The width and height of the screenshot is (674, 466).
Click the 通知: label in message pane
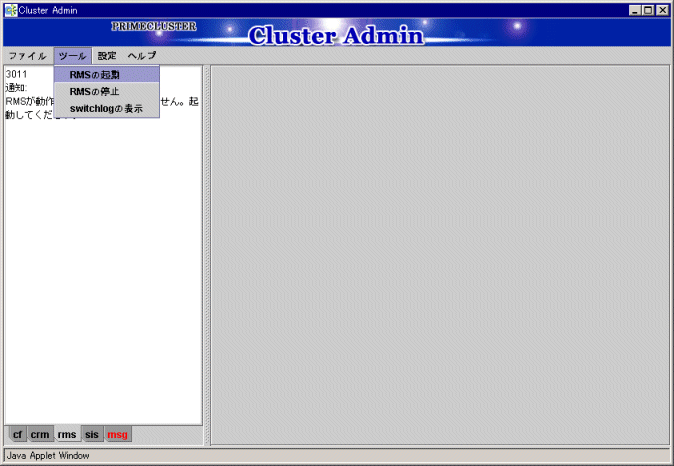(x=16, y=88)
